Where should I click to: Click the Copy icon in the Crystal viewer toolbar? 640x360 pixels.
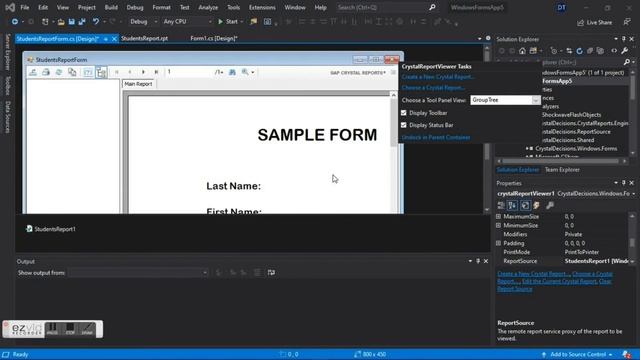[x=72, y=72]
